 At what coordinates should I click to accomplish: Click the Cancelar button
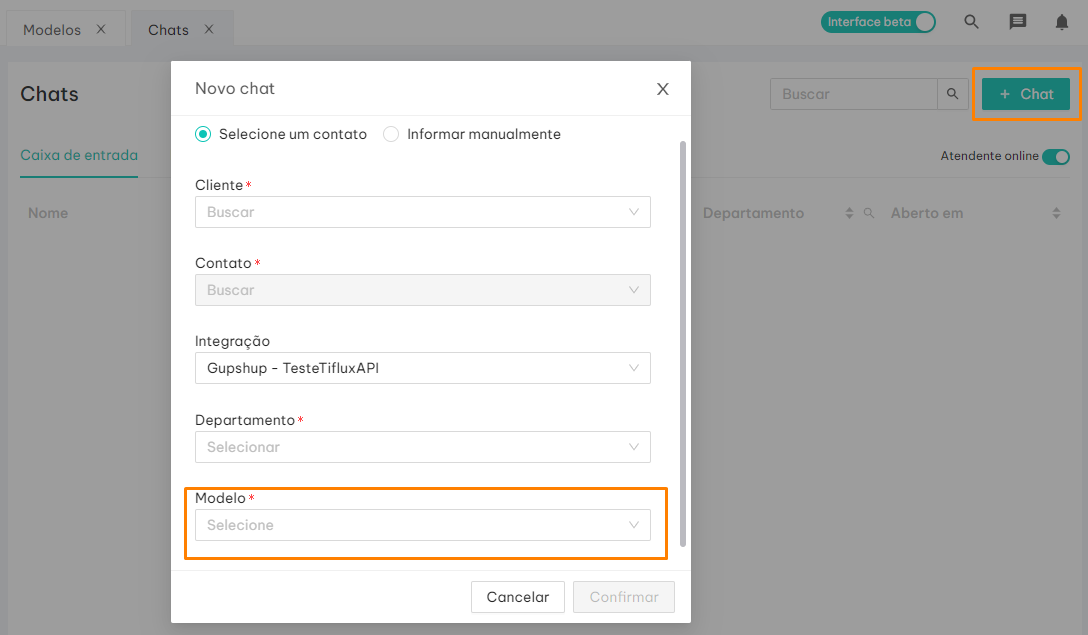(x=518, y=597)
